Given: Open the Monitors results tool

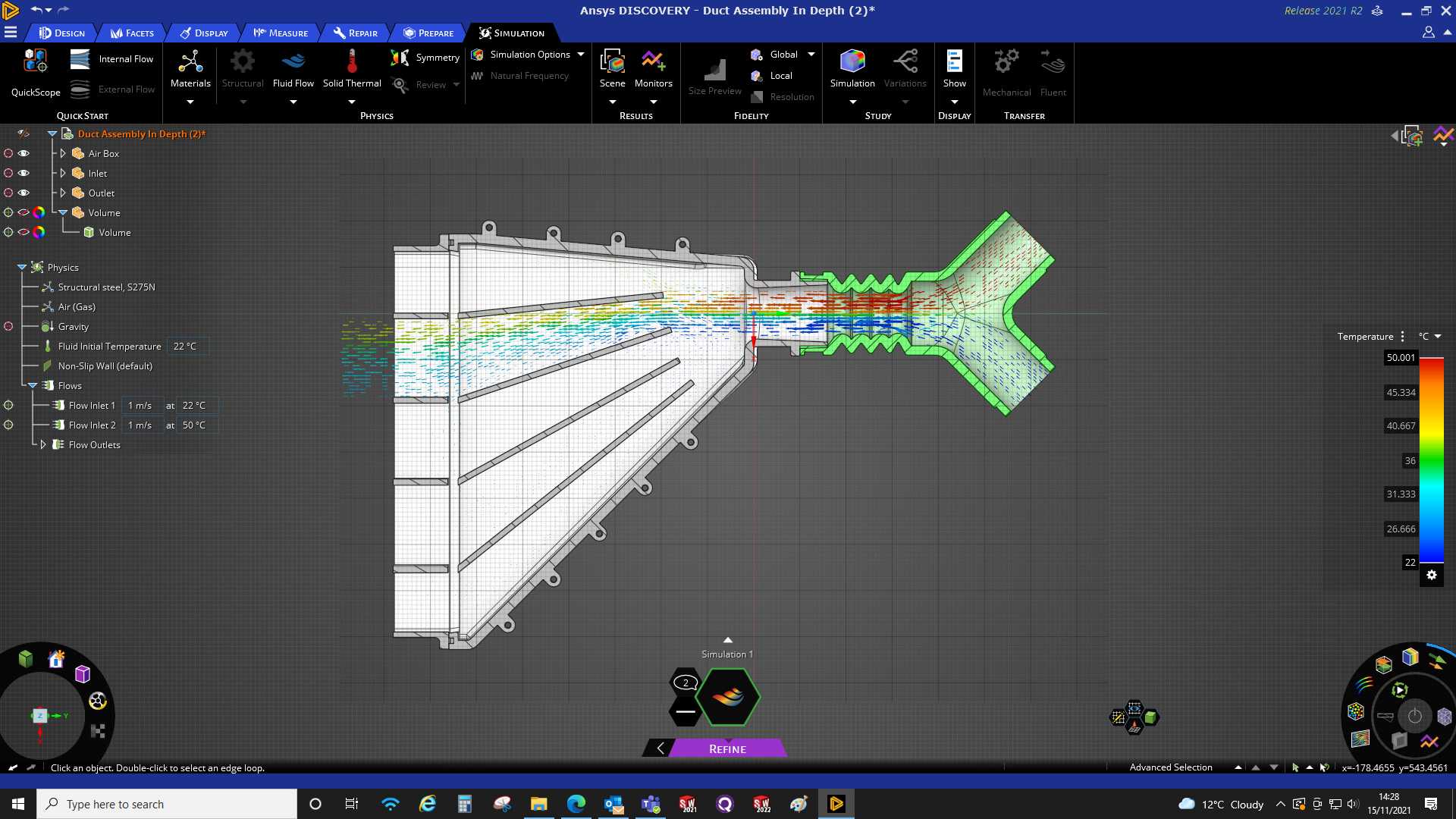Looking at the screenshot, I should (x=654, y=70).
